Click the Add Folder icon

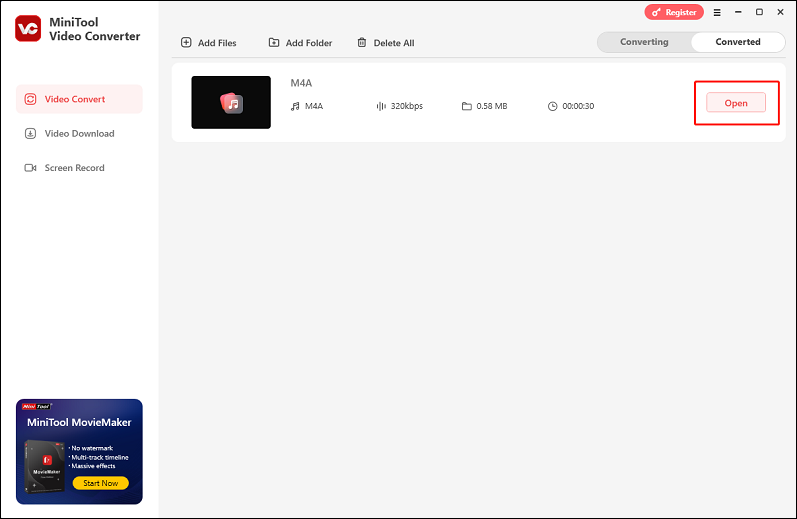point(274,43)
